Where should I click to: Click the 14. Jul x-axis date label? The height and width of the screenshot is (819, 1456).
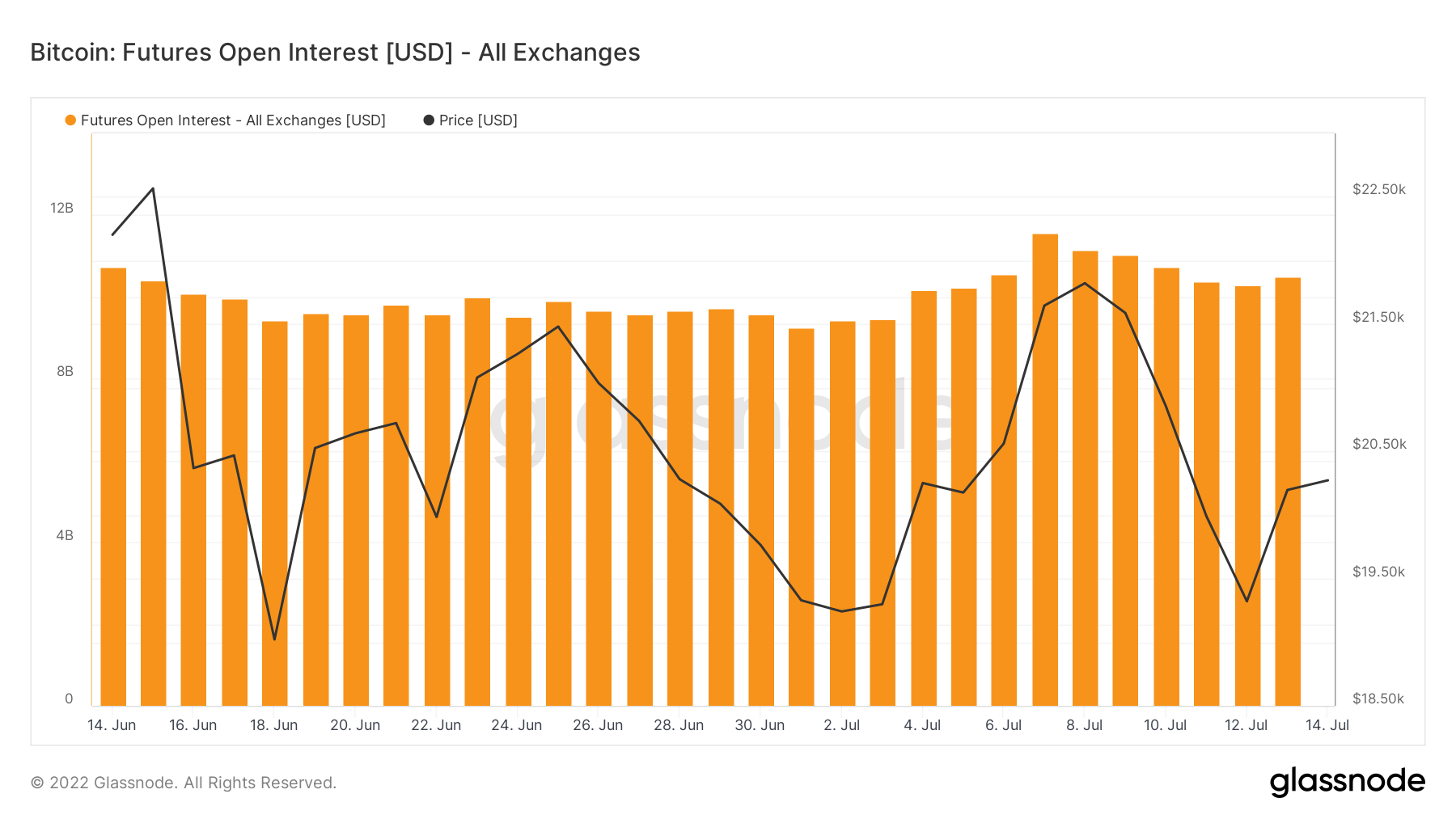coord(1327,725)
